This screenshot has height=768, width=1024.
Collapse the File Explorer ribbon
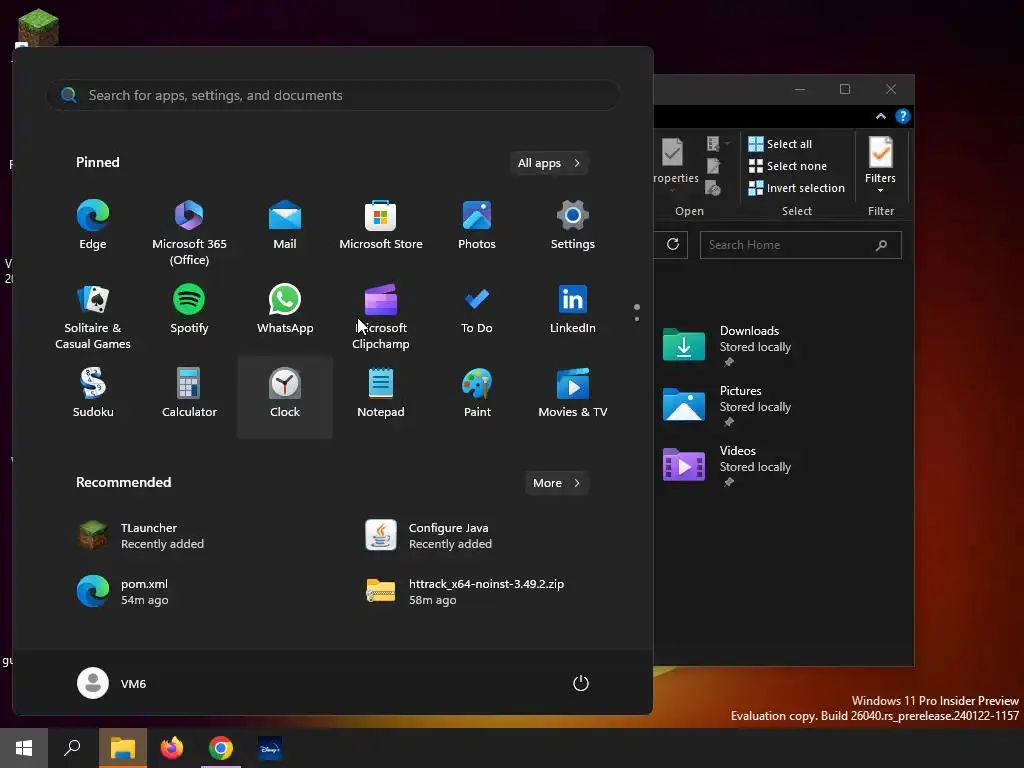[880, 116]
